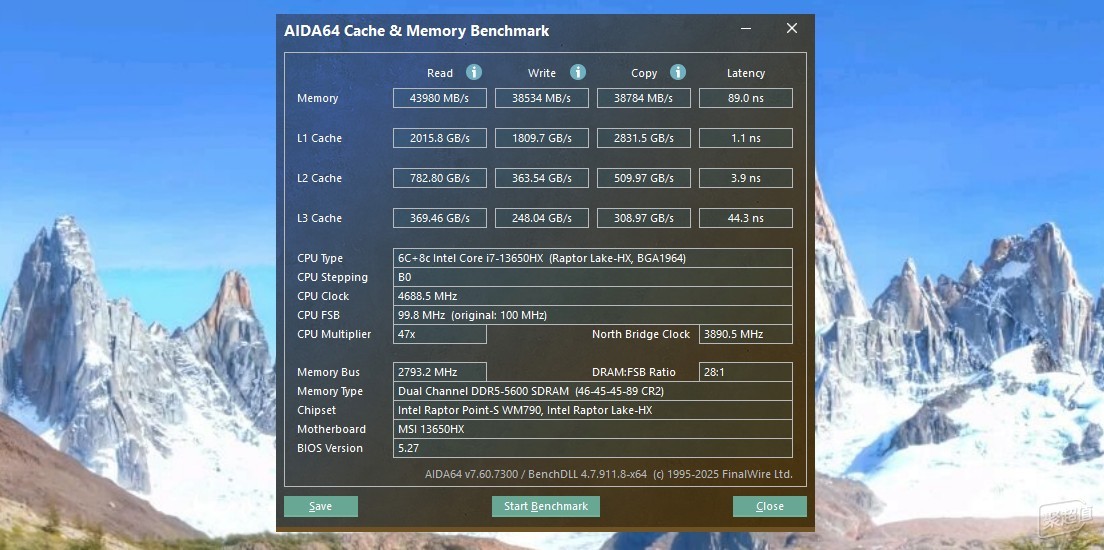This screenshot has width=1104, height=550.
Task: Click the window title AIDA64 Cache & Memory Benchmark
Action: pos(416,30)
